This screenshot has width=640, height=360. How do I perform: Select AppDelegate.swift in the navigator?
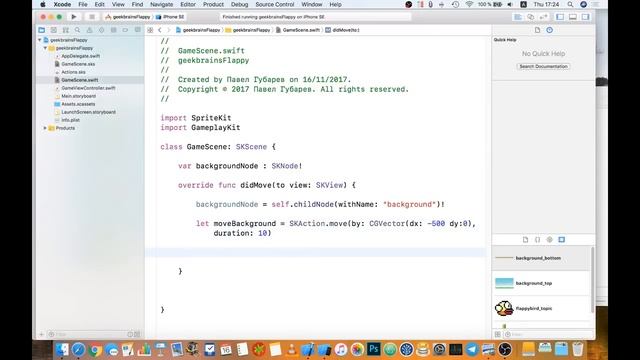(80, 56)
